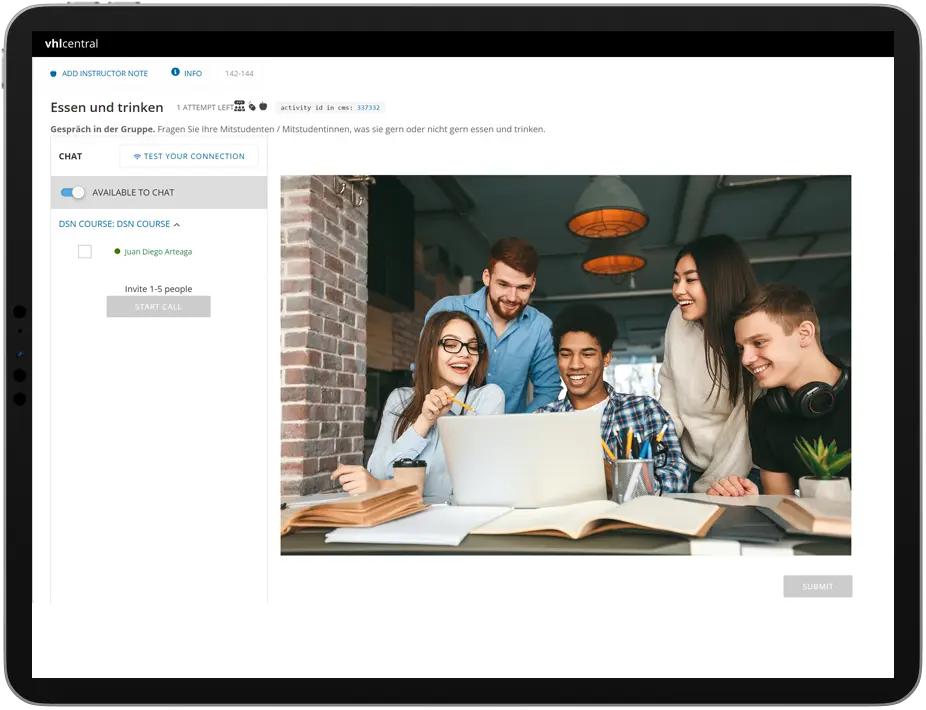The width and height of the screenshot is (926, 710).
Task: Open the CHAT panel tab
Action: [70, 157]
